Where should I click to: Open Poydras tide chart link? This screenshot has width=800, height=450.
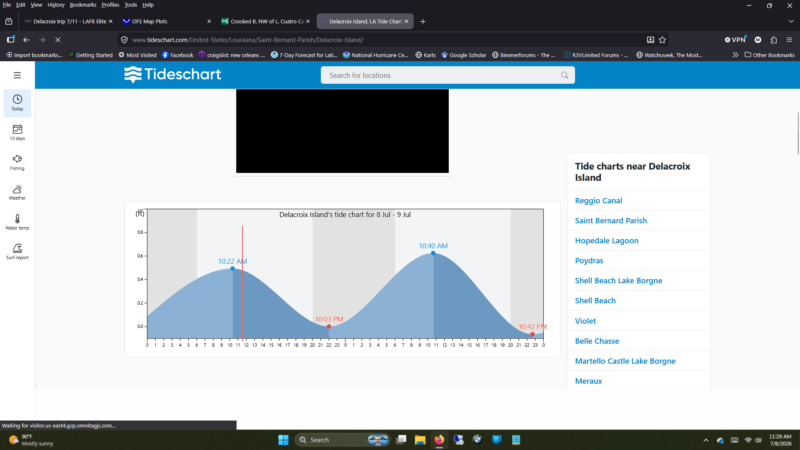tap(589, 260)
